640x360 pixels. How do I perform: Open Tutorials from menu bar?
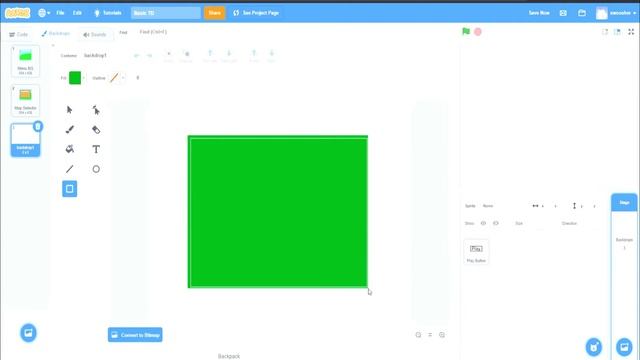pyautogui.click(x=108, y=13)
